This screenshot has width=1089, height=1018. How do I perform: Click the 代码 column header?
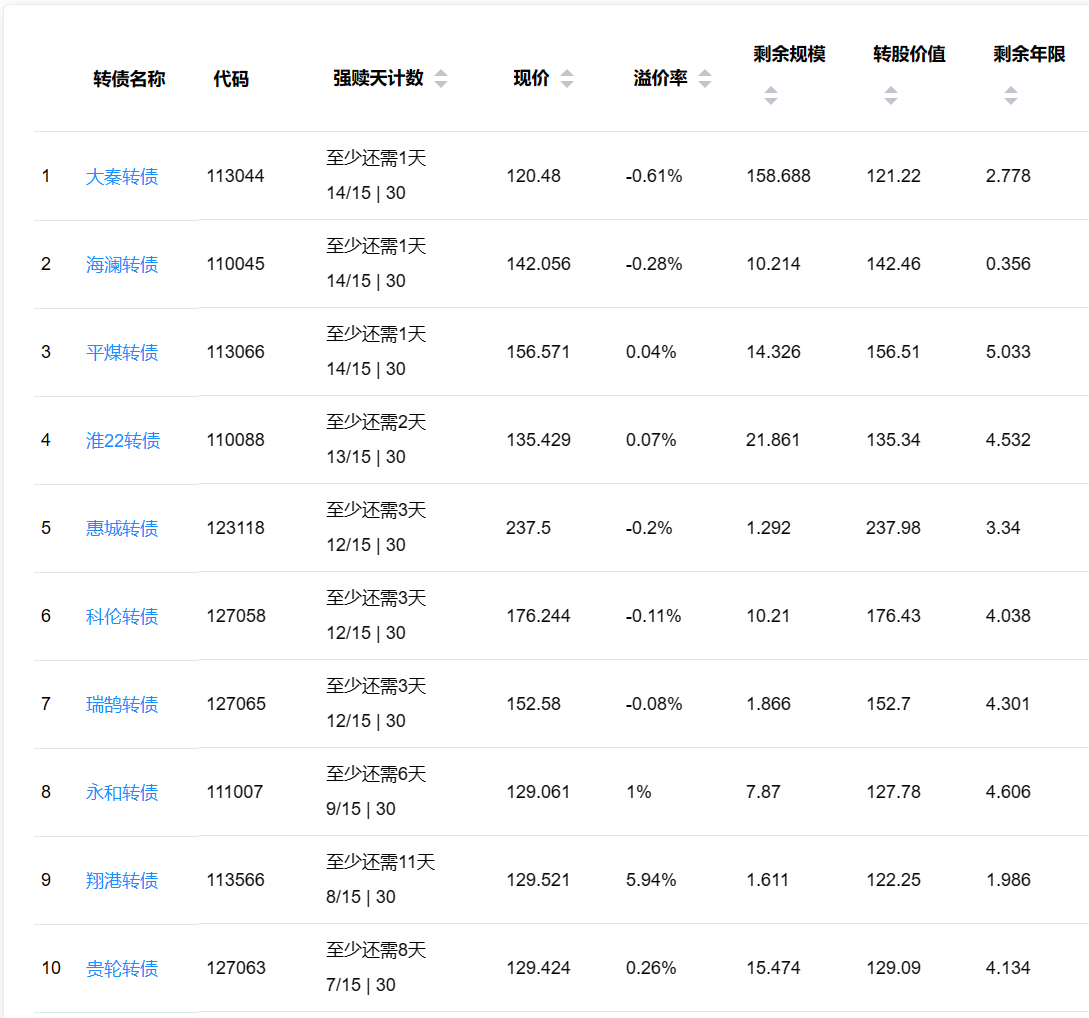point(231,79)
